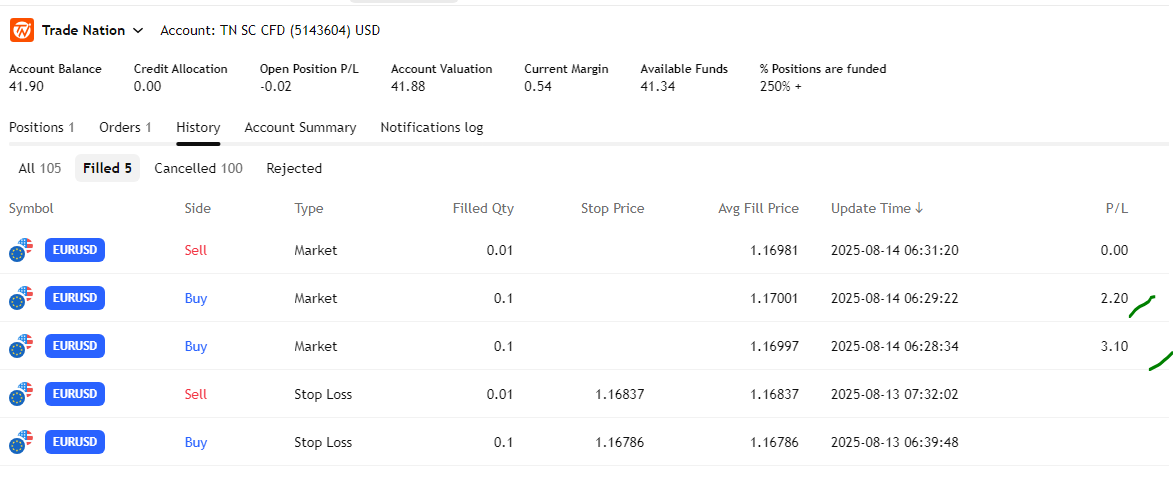This screenshot has height=479, width=1173.
Task: Open the Notifications log tab
Action: [431, 127]
